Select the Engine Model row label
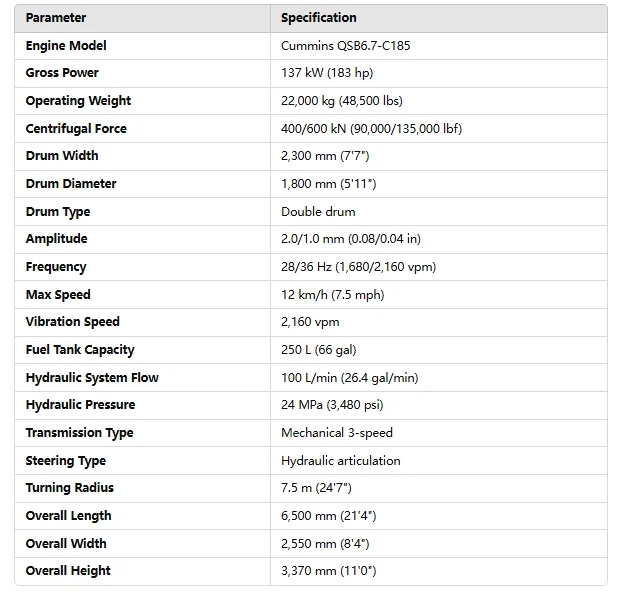The height and width of the screenshot is (595, 620). tap(66, 46)
